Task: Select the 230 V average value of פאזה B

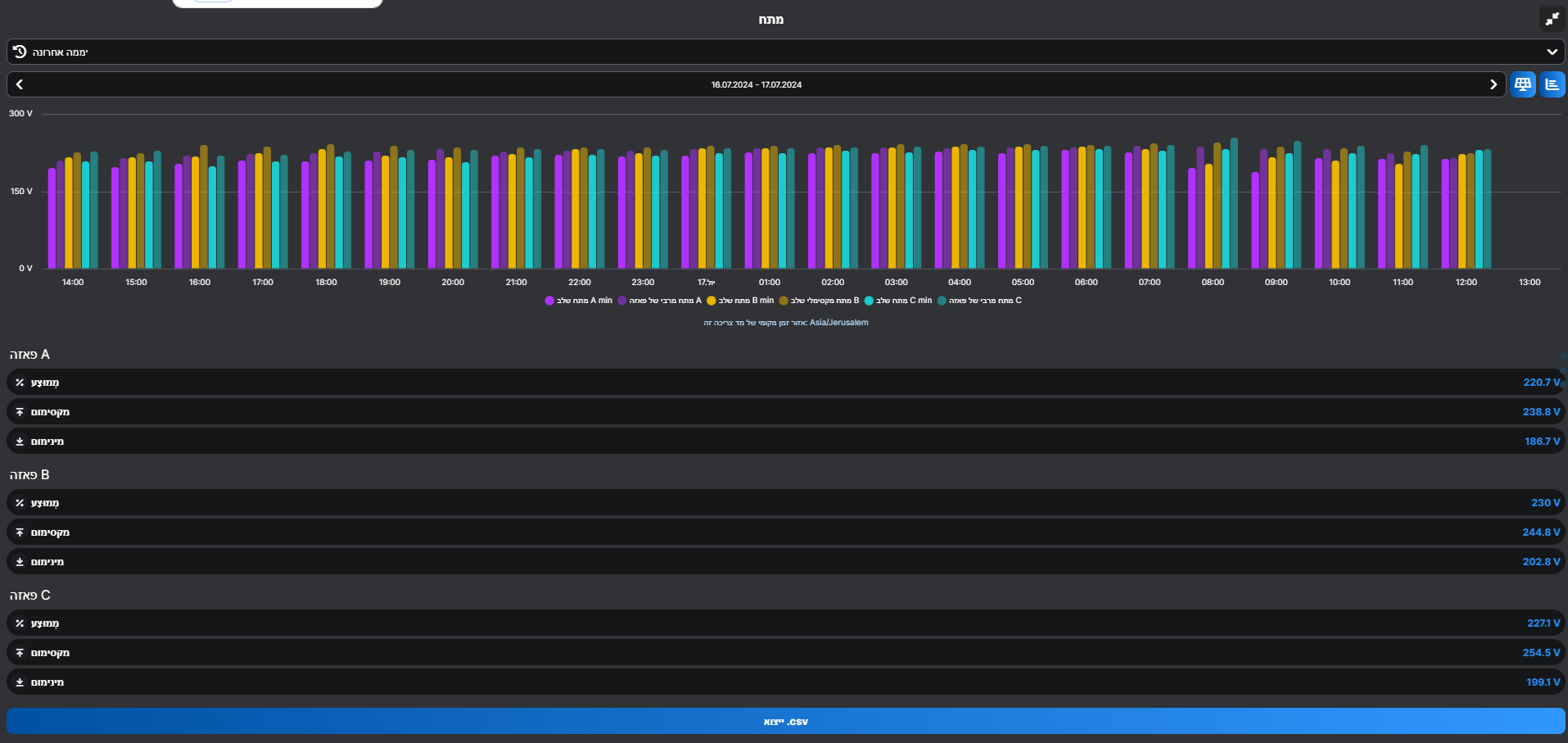Action: coord(1546,503)
